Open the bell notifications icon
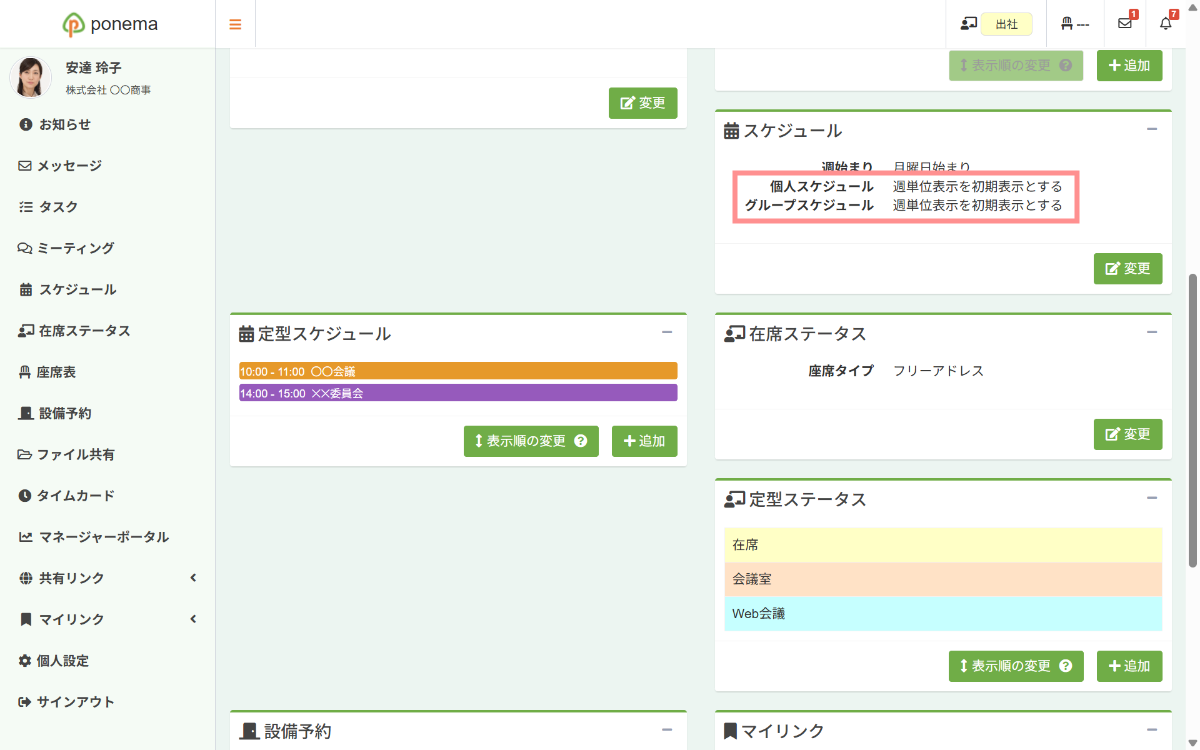1200x750 pixels. 1166,24
